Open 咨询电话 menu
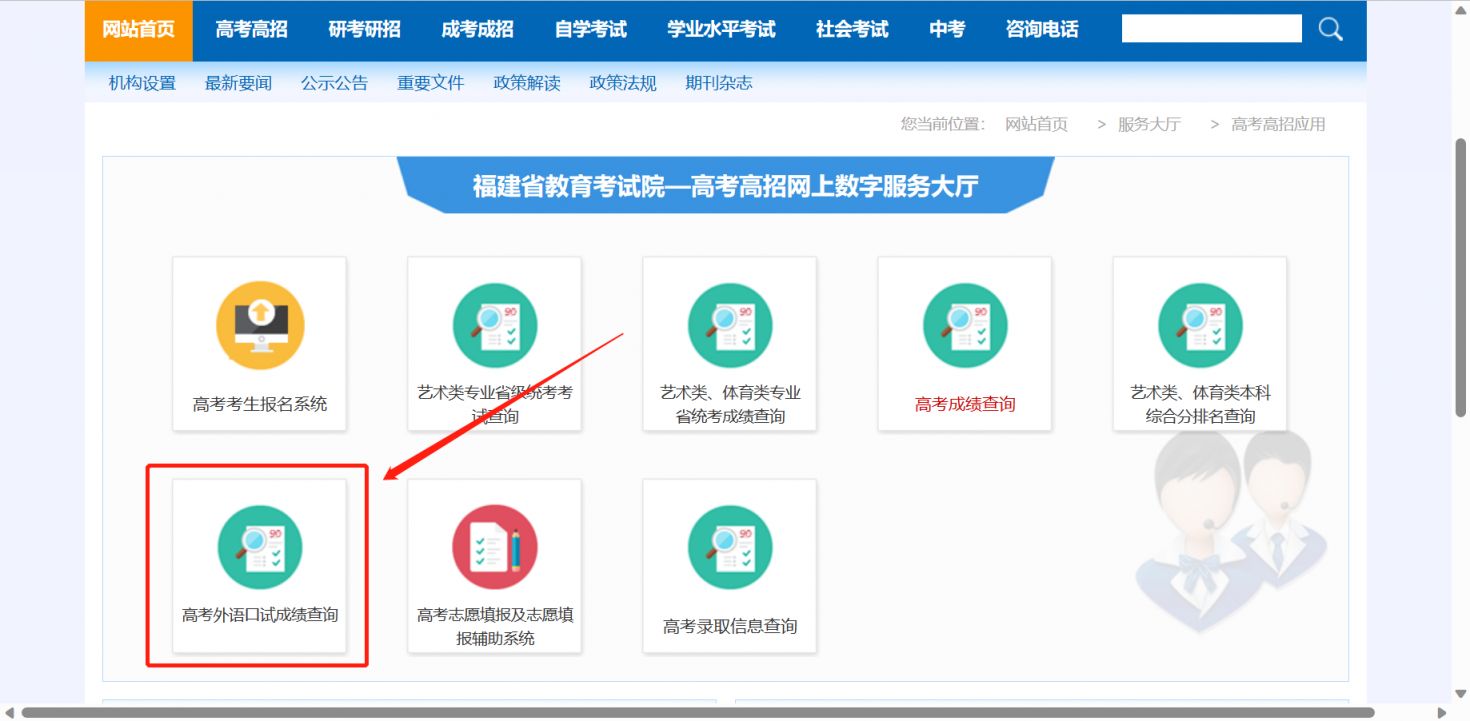 coord(1042,30)
